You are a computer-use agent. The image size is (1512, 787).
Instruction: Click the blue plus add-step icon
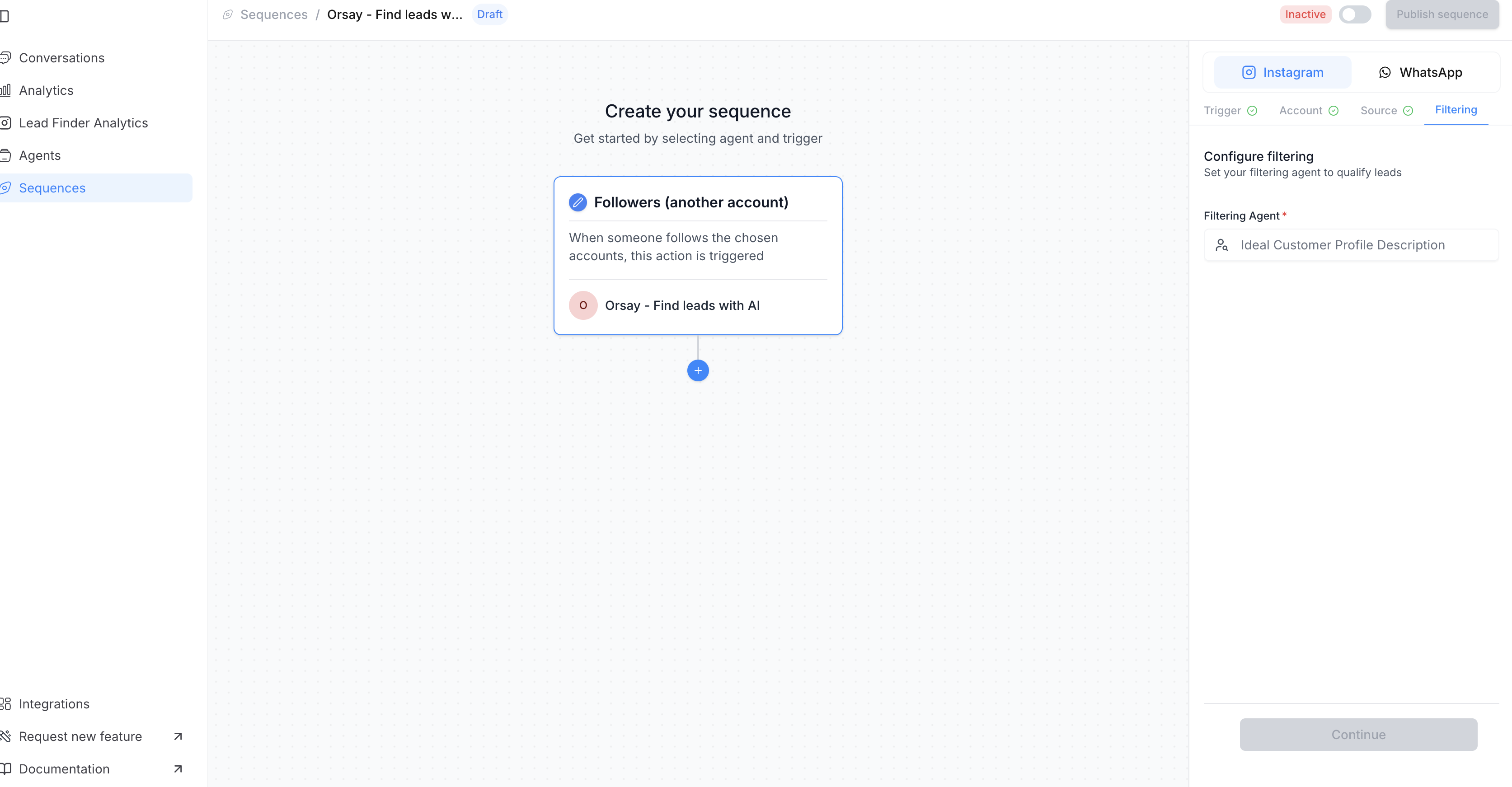(698, 370)
